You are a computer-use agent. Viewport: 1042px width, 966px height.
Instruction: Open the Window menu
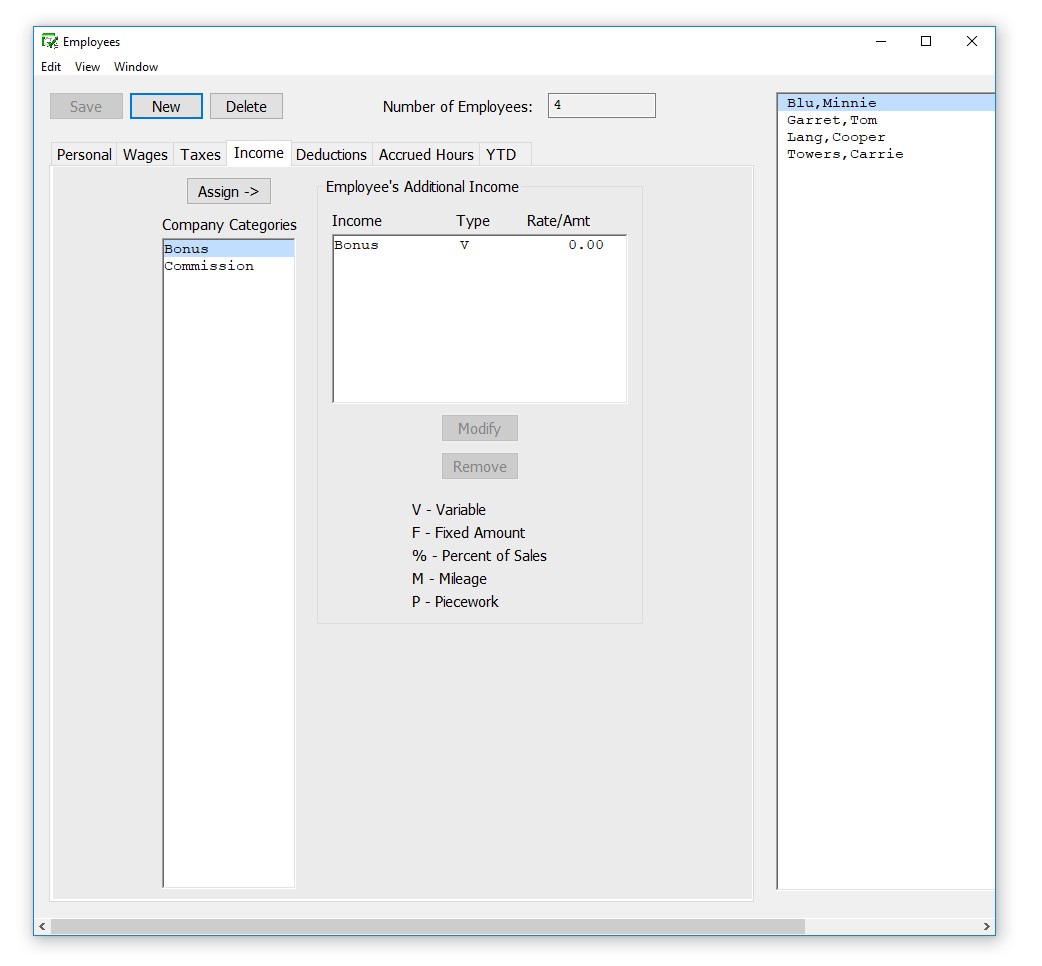pyautogui.click(x=136, y=67)
